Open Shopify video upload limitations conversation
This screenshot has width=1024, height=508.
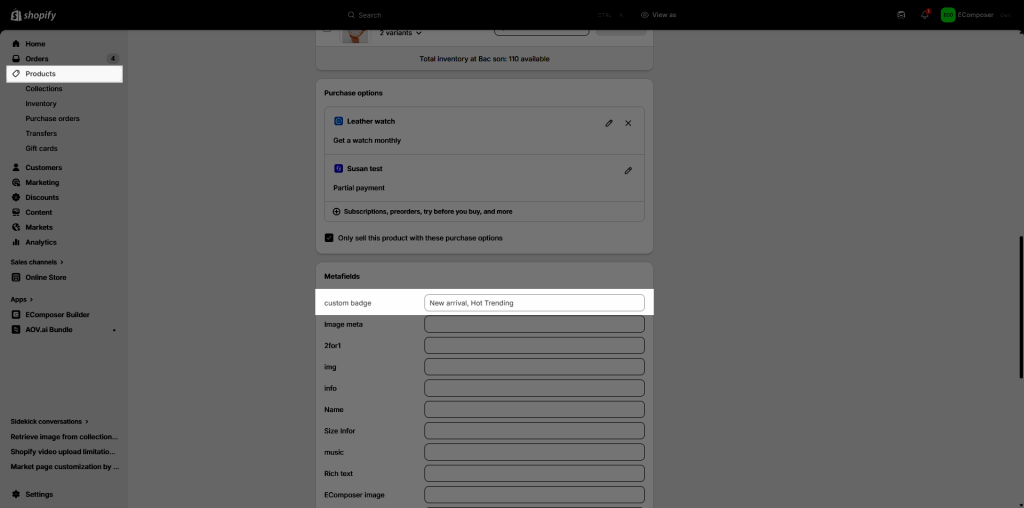[64, 451]
